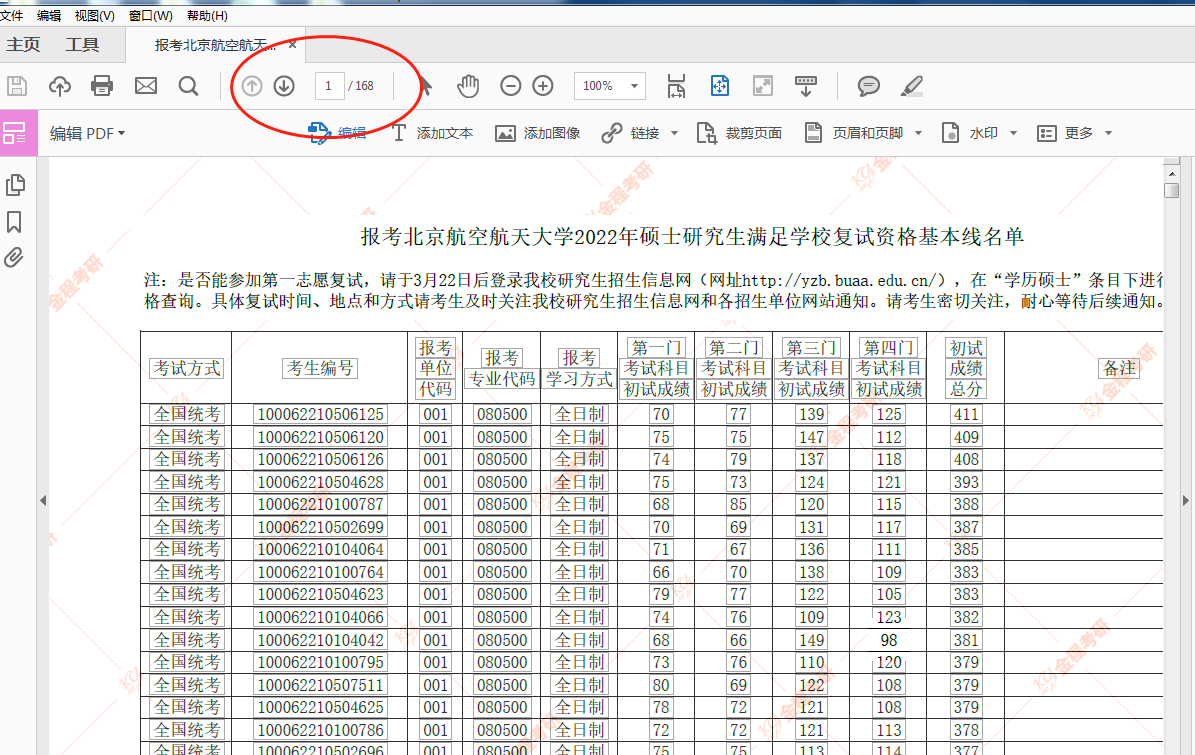Expand the 编辑 PDF dropdown
The image size is (1195, 755).
[87, 133]
